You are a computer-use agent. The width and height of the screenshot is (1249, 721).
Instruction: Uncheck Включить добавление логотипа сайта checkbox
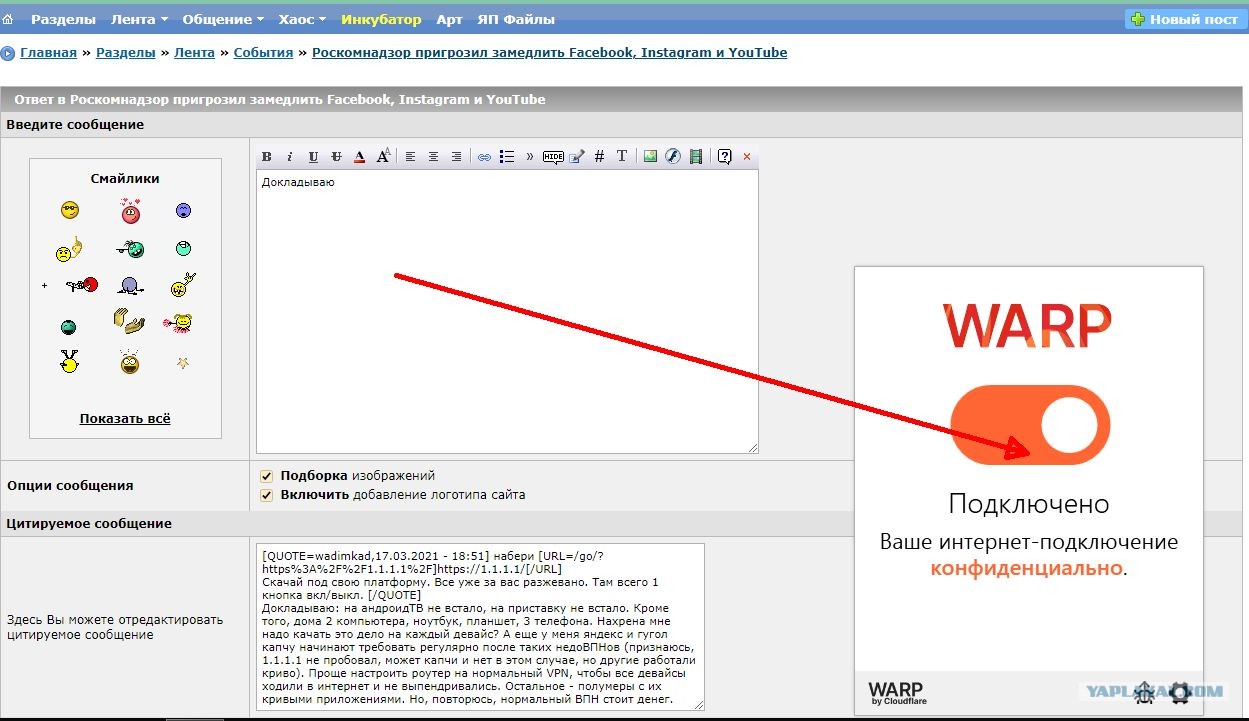click(x=266, y=495)
